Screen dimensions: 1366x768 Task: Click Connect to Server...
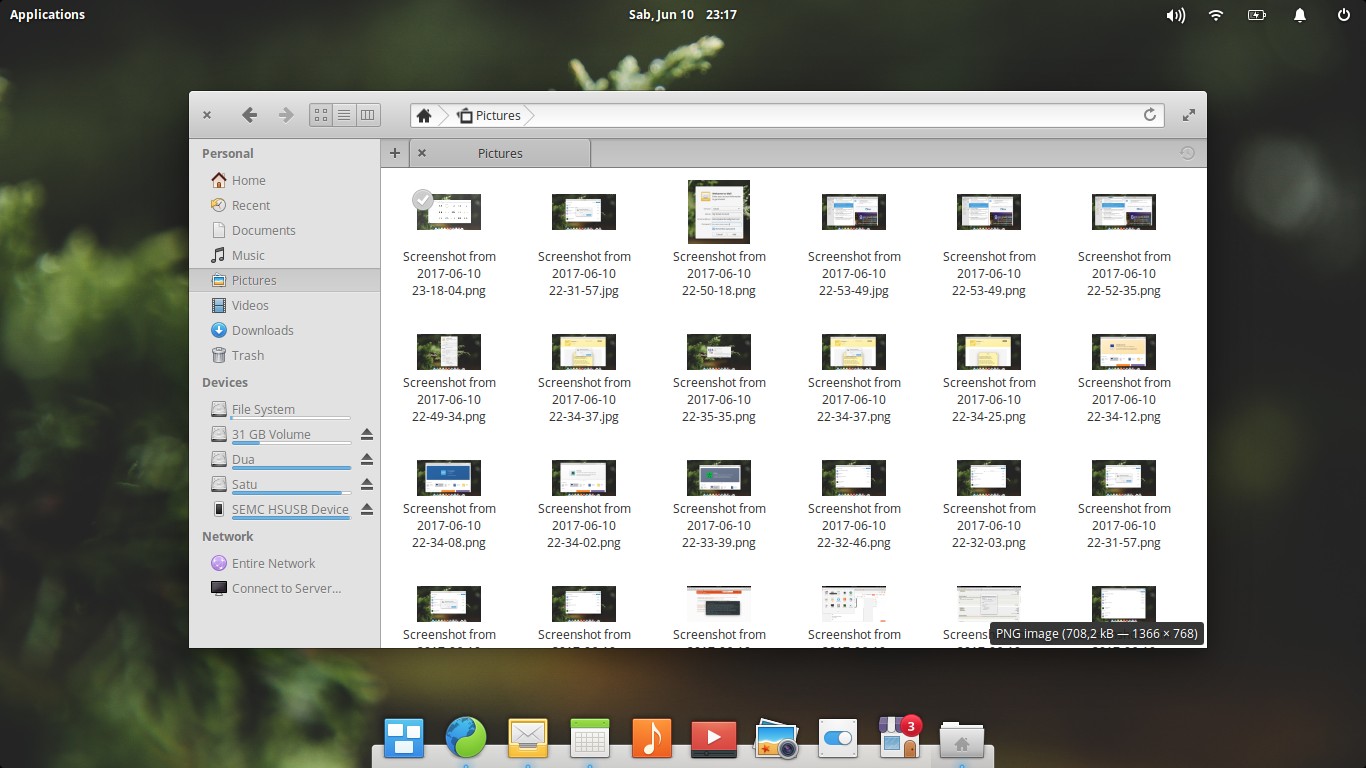[x=283, y=588]
